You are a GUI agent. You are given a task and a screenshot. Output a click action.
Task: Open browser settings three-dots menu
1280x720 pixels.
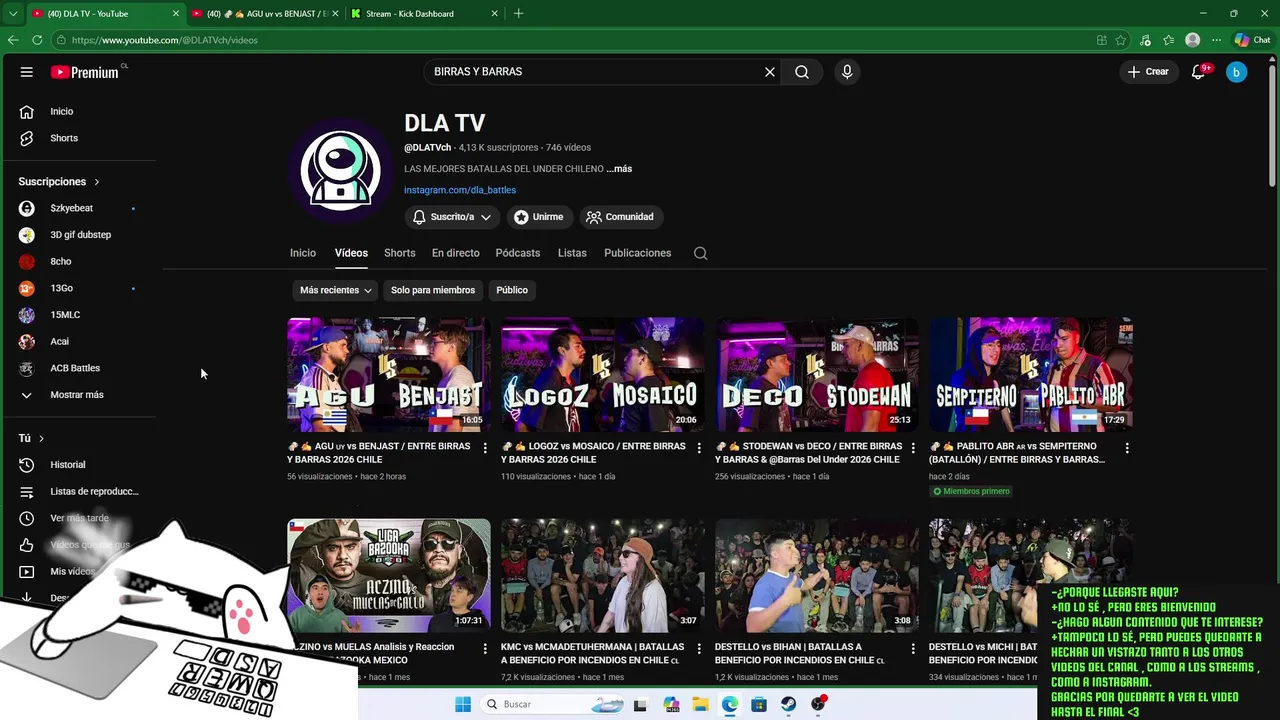coord(1216,40)
